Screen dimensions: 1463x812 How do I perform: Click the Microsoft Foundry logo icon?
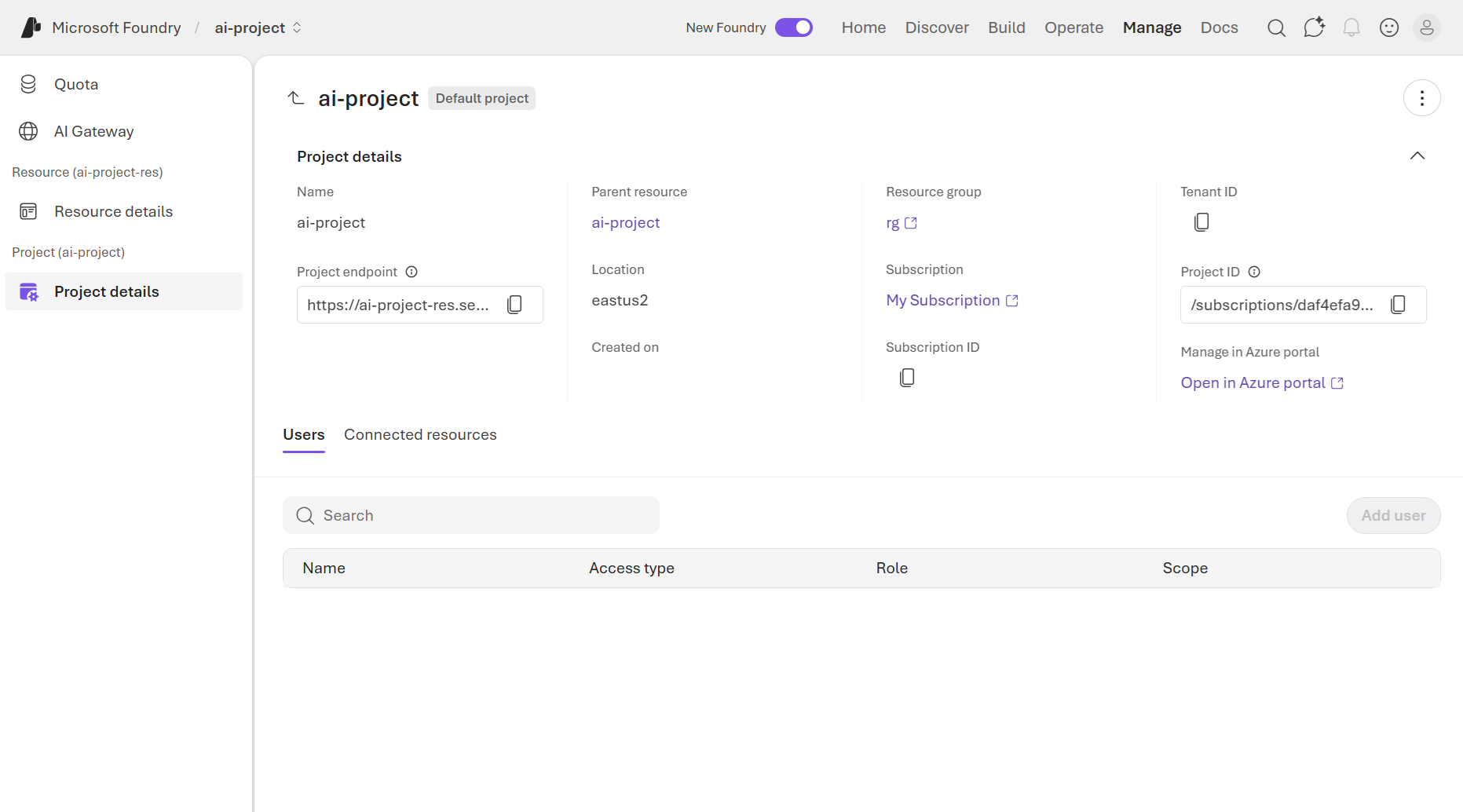pos(31,27)
